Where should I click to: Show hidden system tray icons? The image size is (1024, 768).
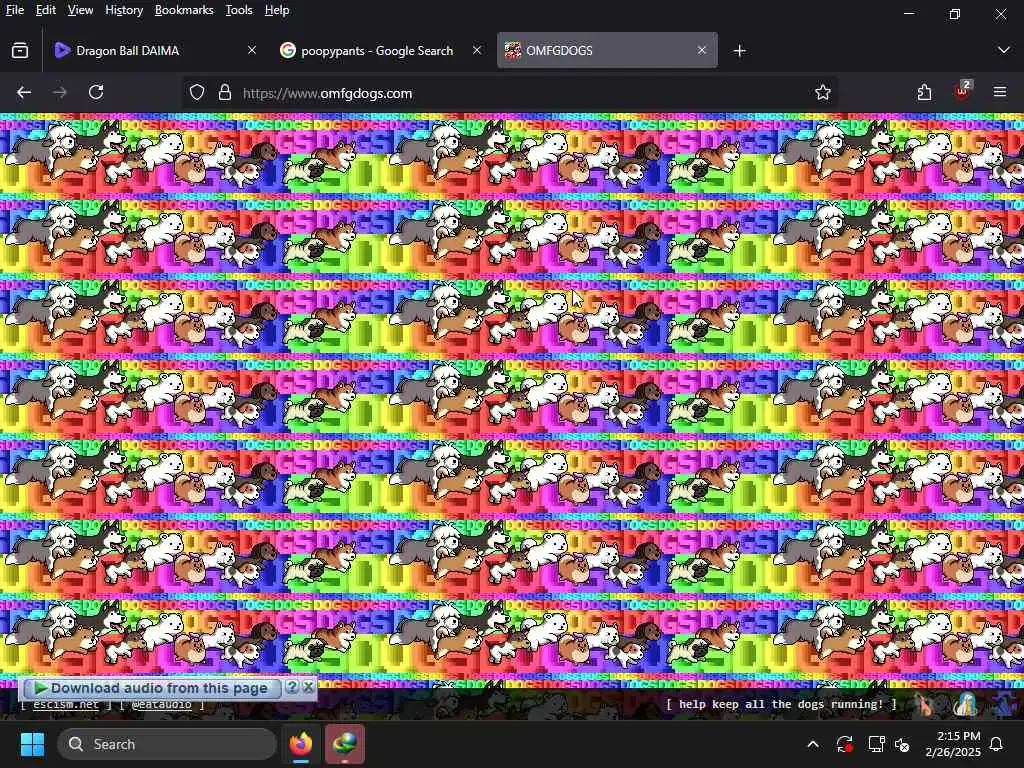coord(812,744)
